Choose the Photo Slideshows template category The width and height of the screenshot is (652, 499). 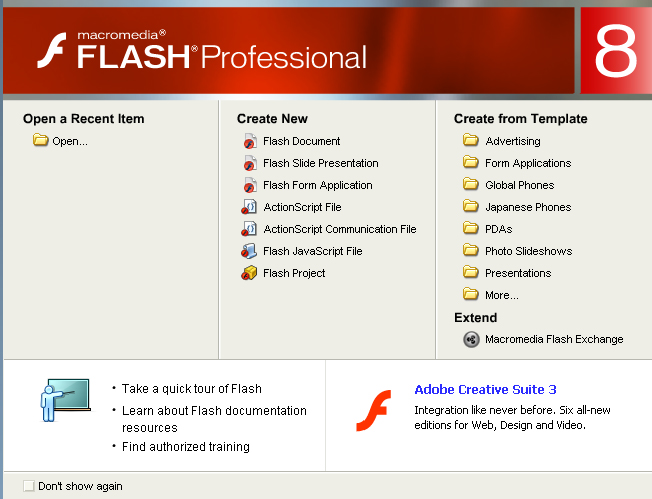529,252
